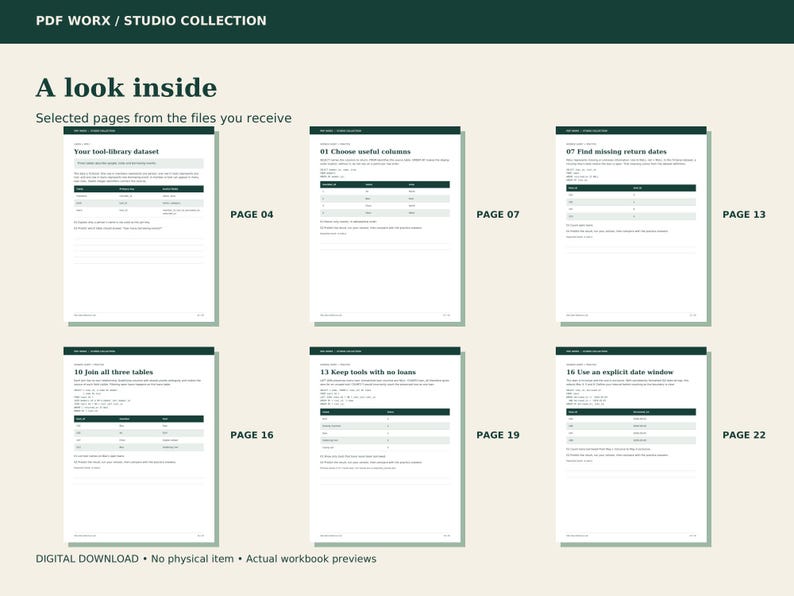The image size is (794, 596).
Task: Click the 'No physical item' footer text
Action: click(x=192, y=559)
